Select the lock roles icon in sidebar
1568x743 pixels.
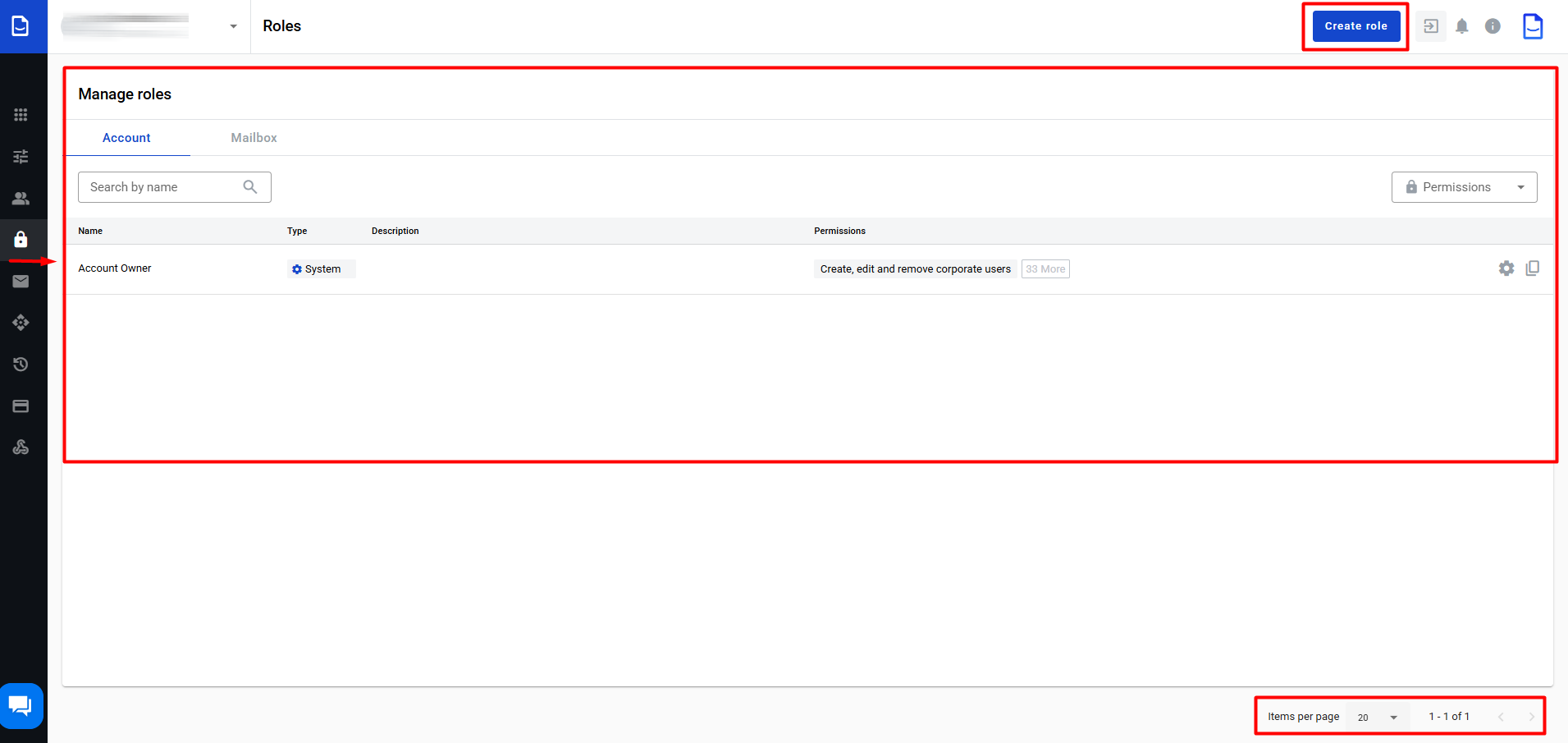(x=21, y=240)
